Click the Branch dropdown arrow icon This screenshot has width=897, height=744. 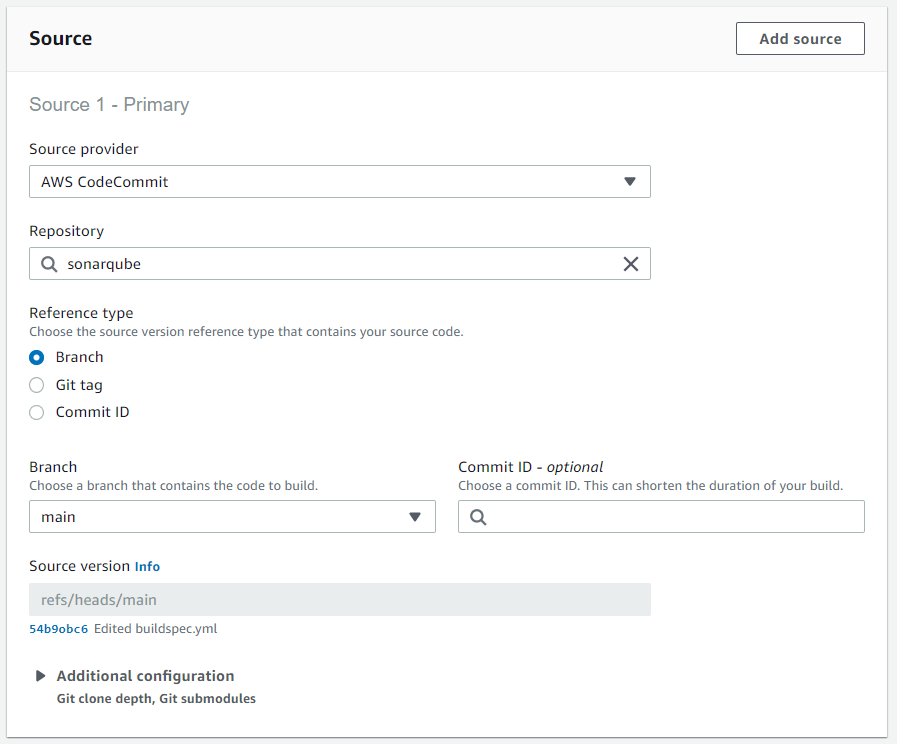click(415, 516)
